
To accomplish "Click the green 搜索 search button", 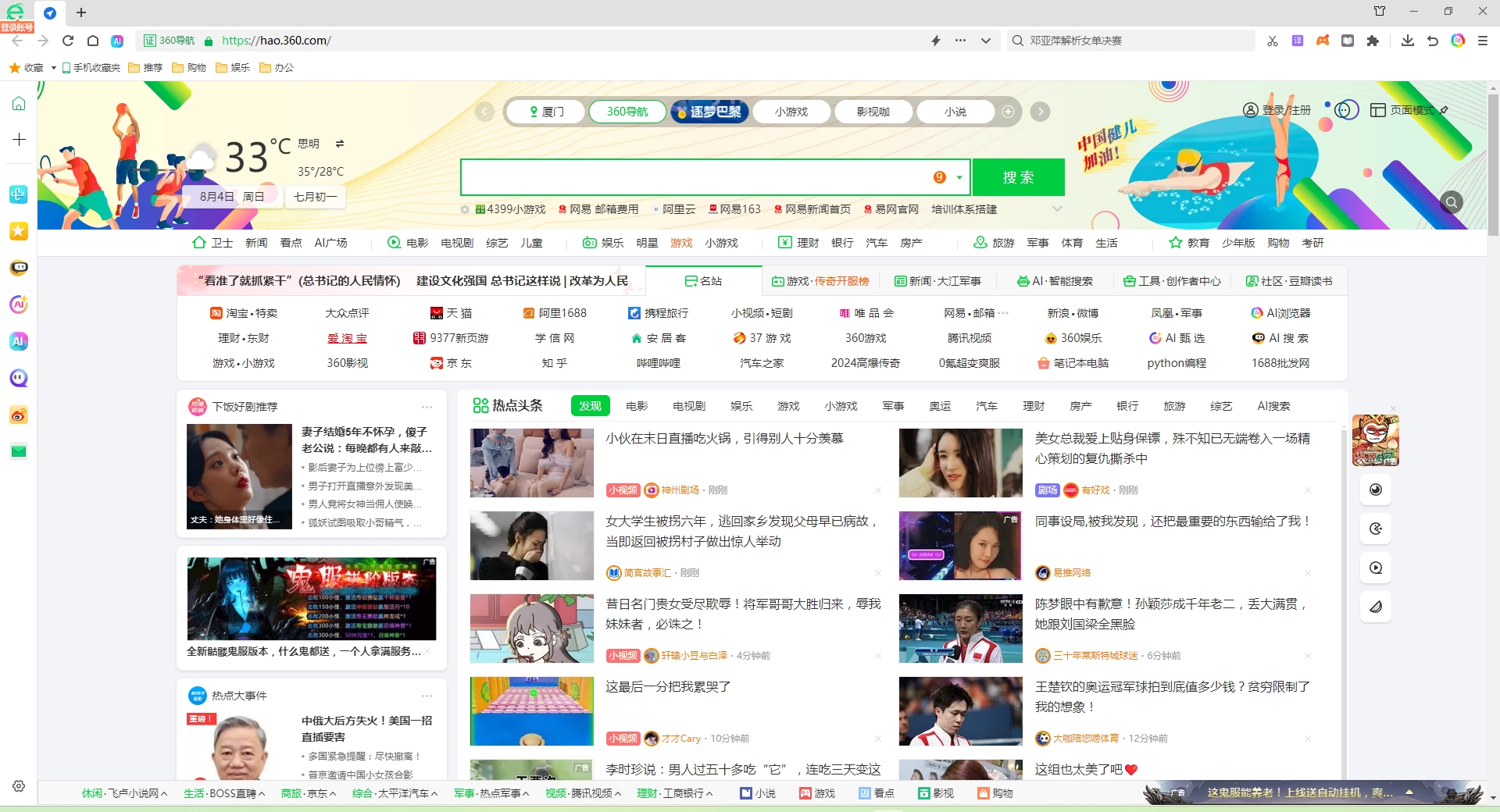I will pos(1018,177).
